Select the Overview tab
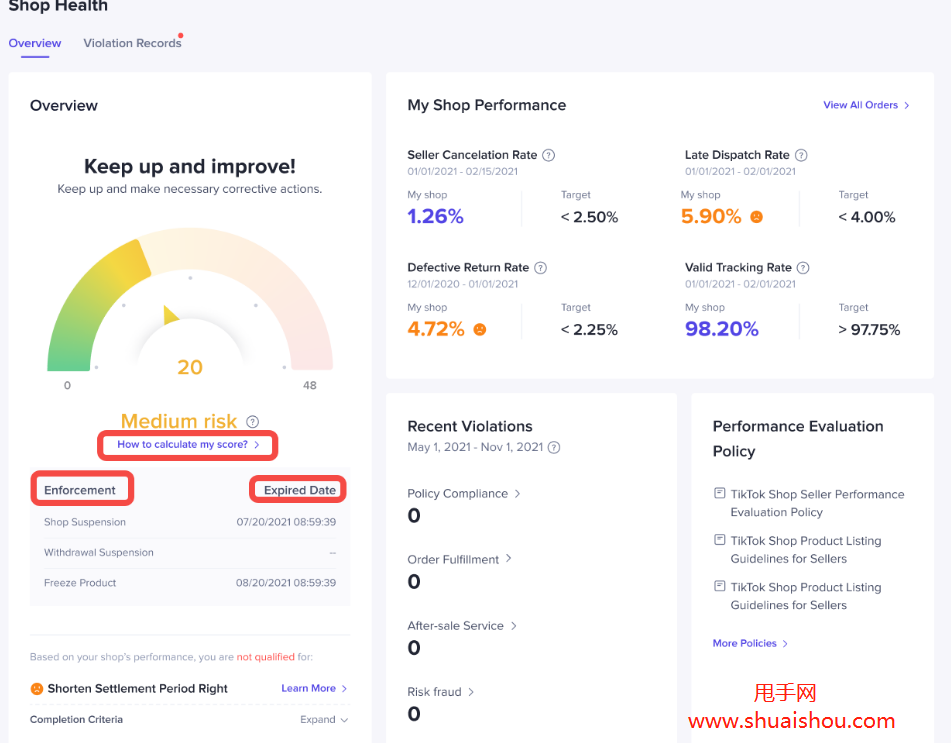951x743 pixels. click(35, 43)
